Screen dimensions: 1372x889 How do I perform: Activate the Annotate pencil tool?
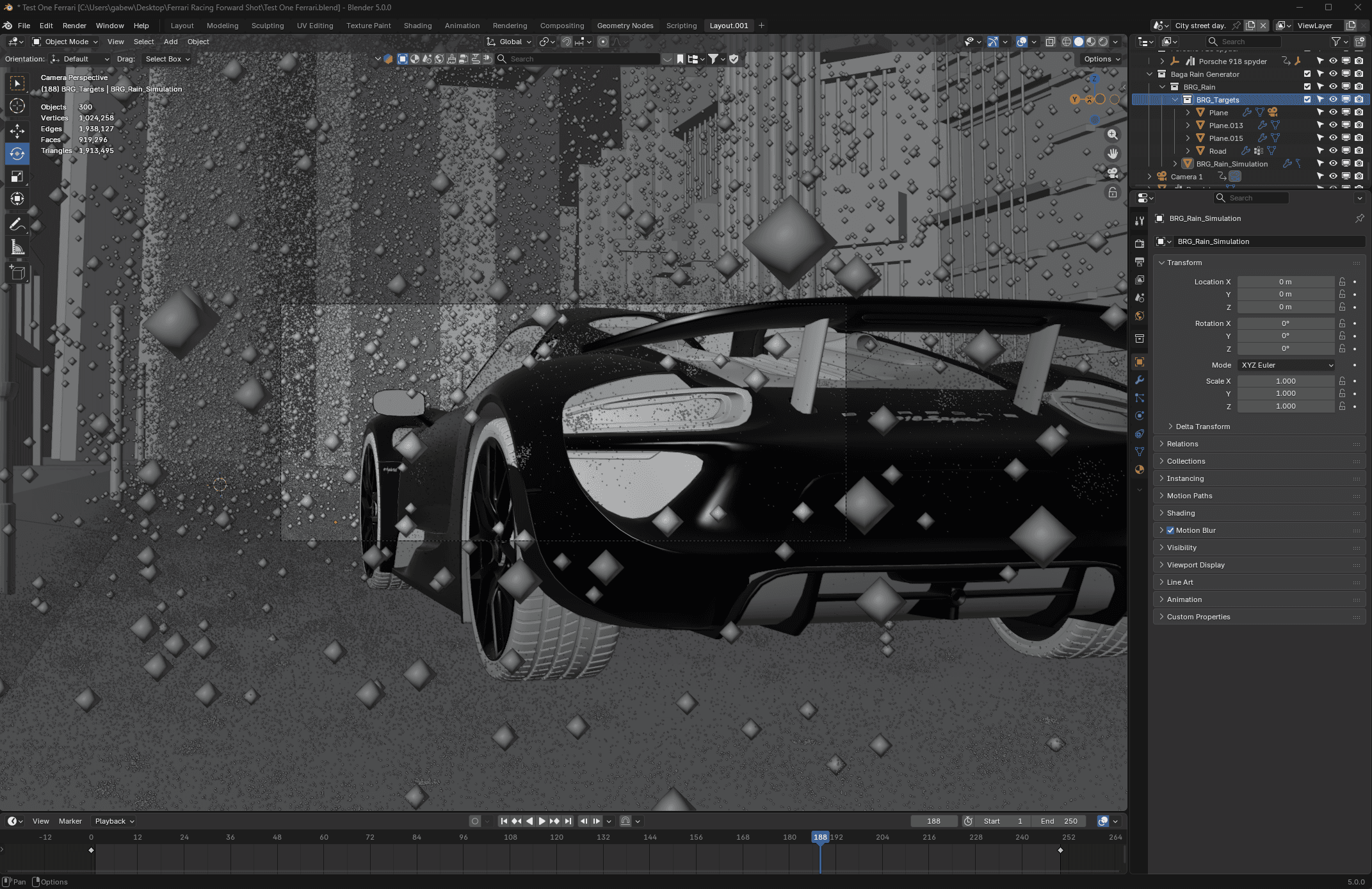(17, 224)
